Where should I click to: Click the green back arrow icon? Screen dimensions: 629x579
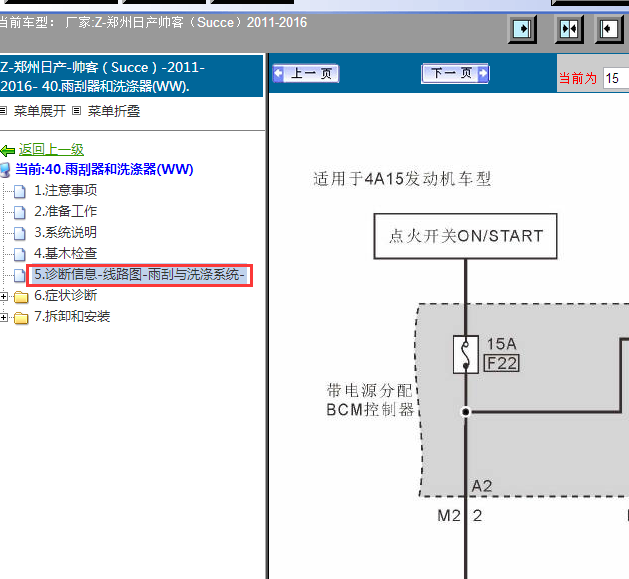coord(8,151)
